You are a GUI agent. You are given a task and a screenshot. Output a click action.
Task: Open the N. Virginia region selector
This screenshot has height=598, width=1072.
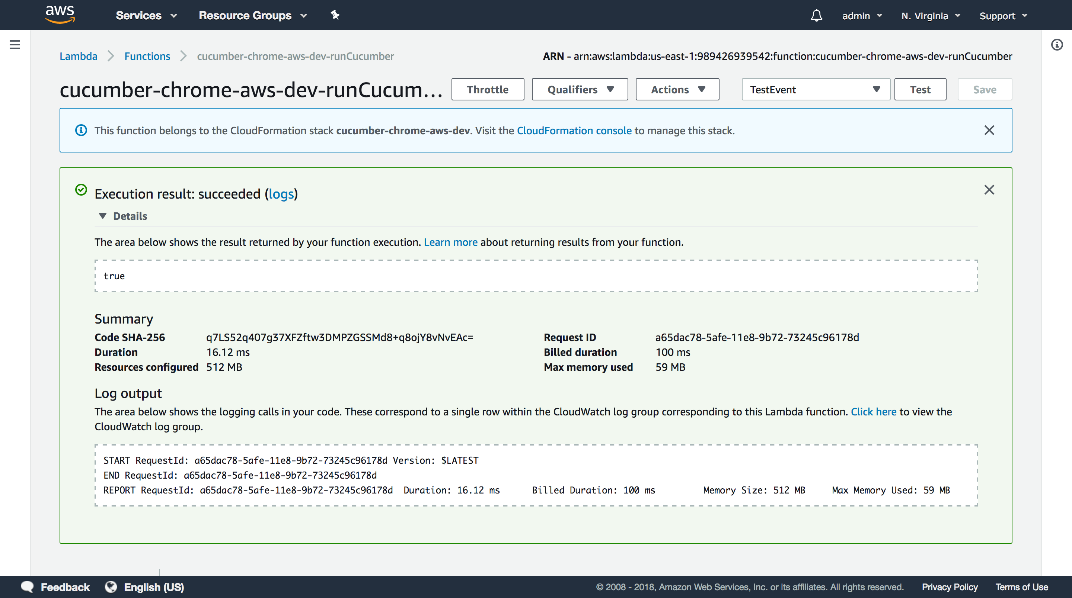click(x=930, y=16)
